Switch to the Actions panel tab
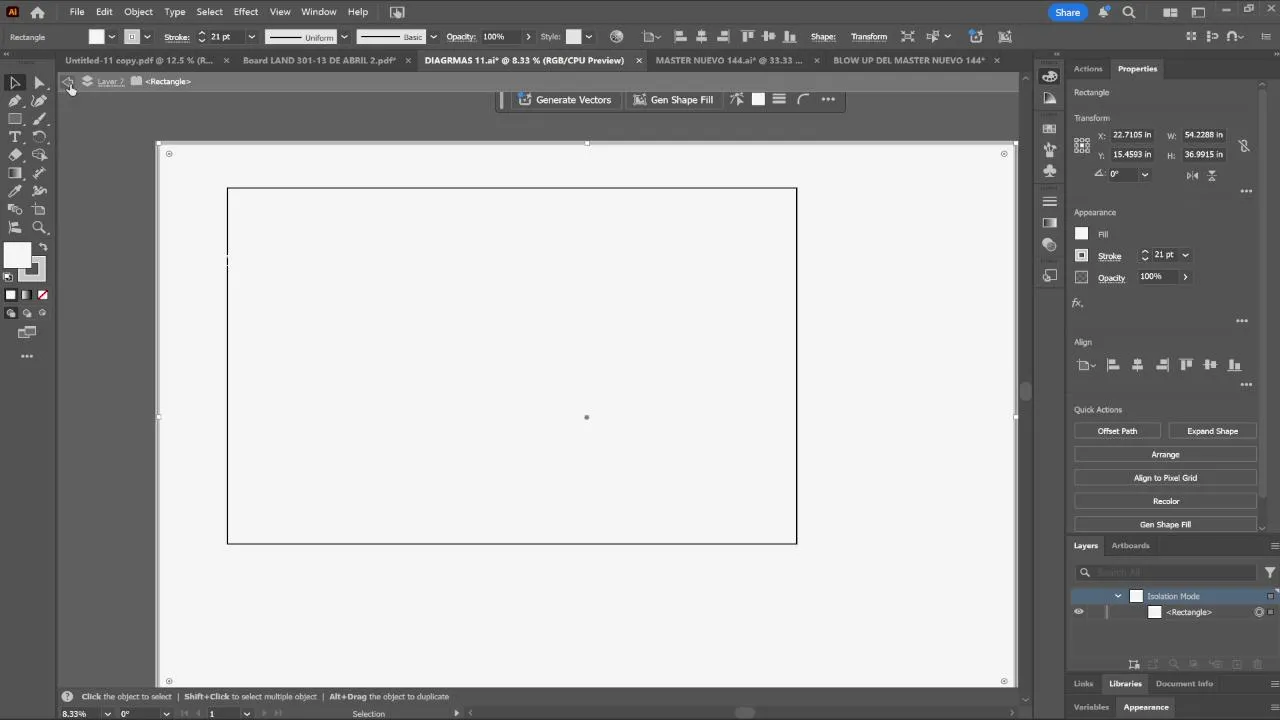Screen dimensions: 1280x720 pyautogui.click(x=1088, y=69)
